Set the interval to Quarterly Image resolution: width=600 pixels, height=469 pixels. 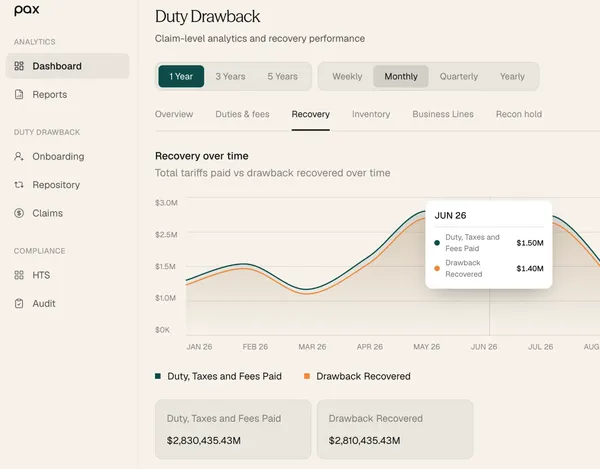(x=459, y=77)
